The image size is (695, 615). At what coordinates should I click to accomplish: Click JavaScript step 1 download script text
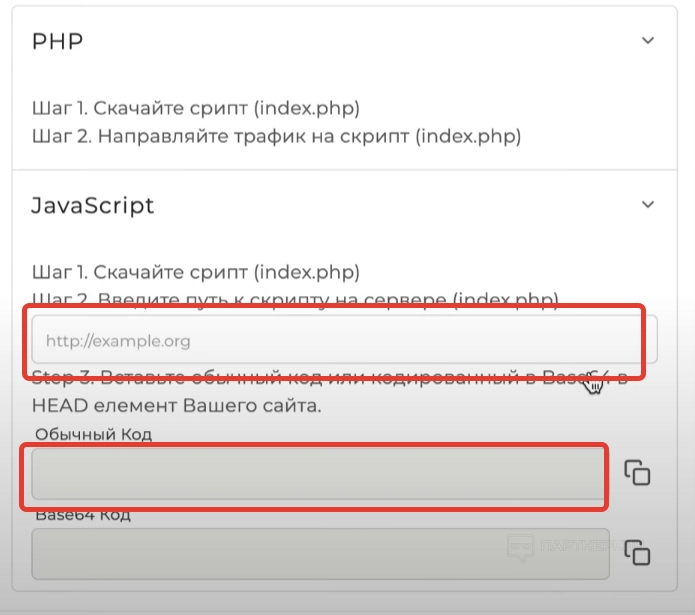click(x=195, y=272)
